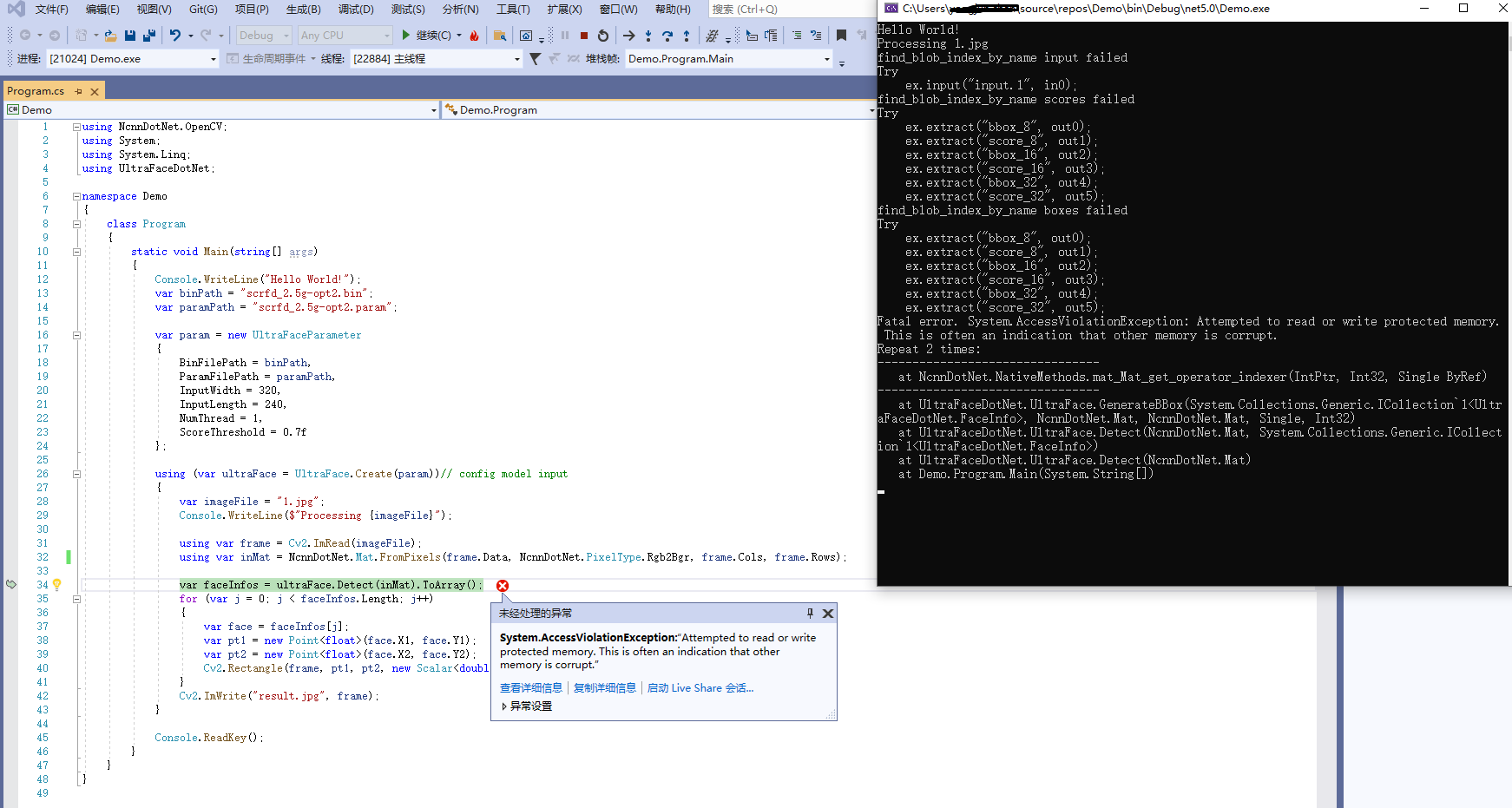Toggle a bookmark with the bookmark icon
The width and height of the screenshot is (1512, 808).
[839, 36]
